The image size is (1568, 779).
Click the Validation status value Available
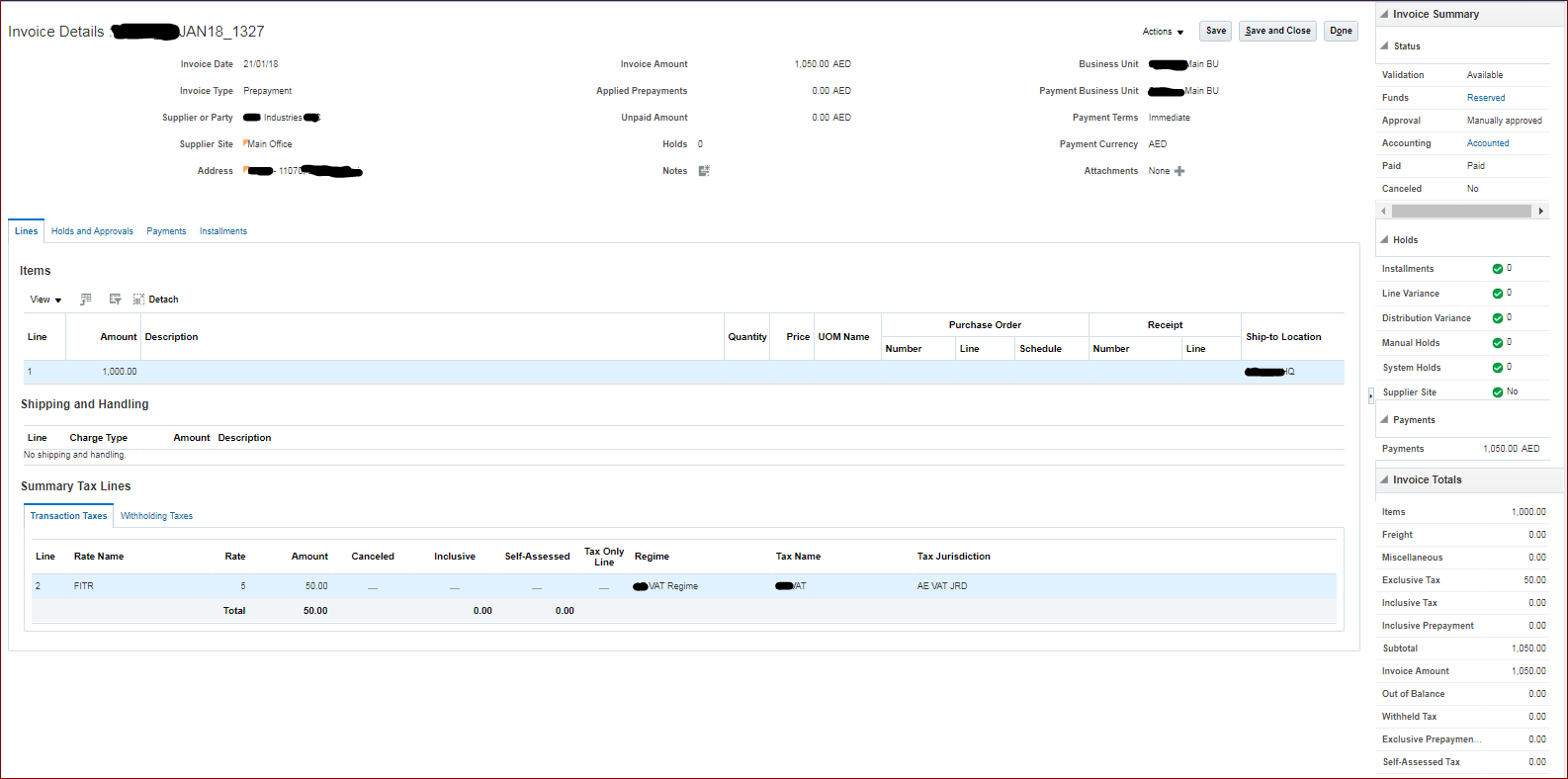(1485, 75)
